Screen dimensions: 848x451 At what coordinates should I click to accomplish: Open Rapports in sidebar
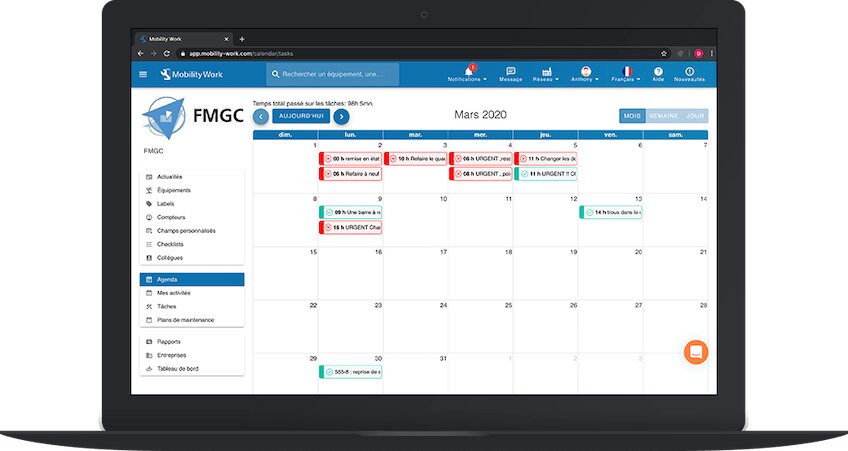point(191,342)
